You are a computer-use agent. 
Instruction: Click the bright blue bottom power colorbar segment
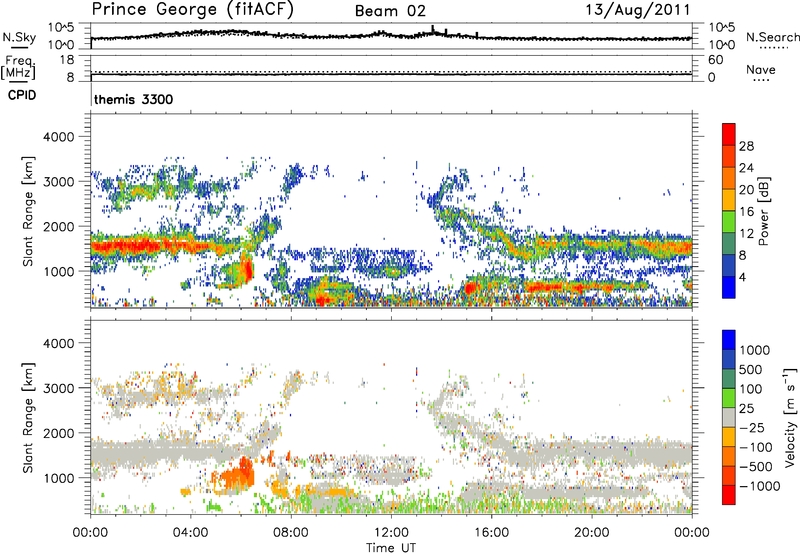pyautogui.click(x=729, y=287)
